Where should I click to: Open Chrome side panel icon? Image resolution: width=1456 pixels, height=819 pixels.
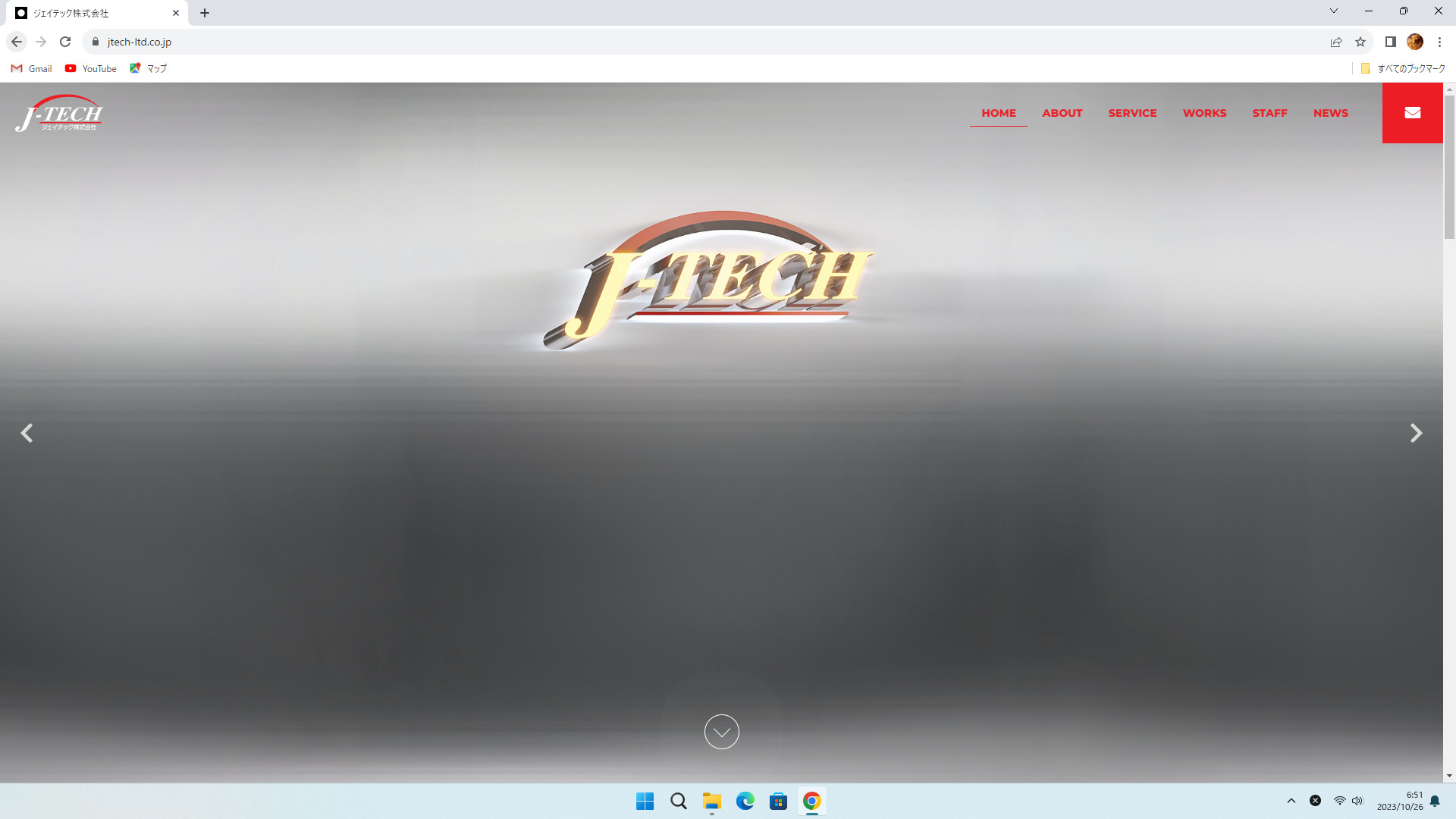point(1390,42)
